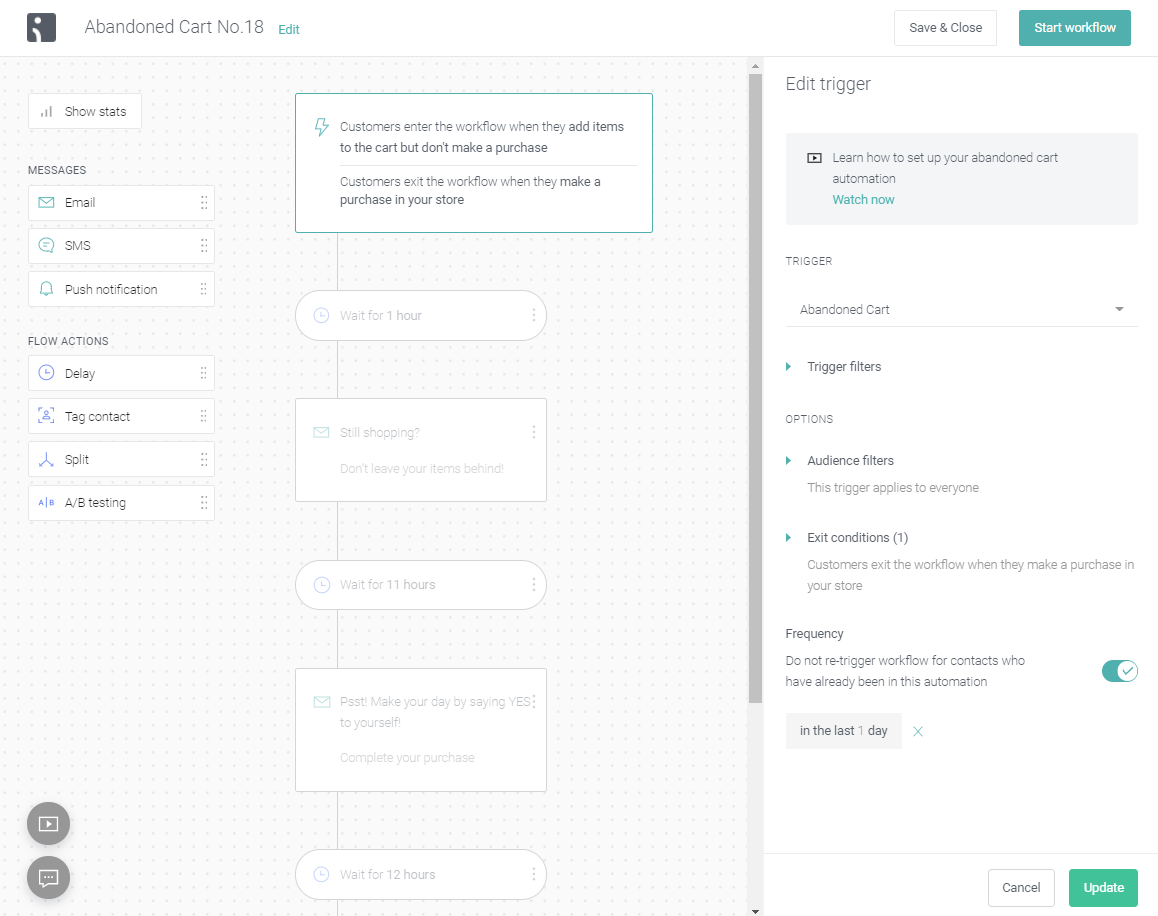Remove the in the last 1 day condition

click(918, 731)
